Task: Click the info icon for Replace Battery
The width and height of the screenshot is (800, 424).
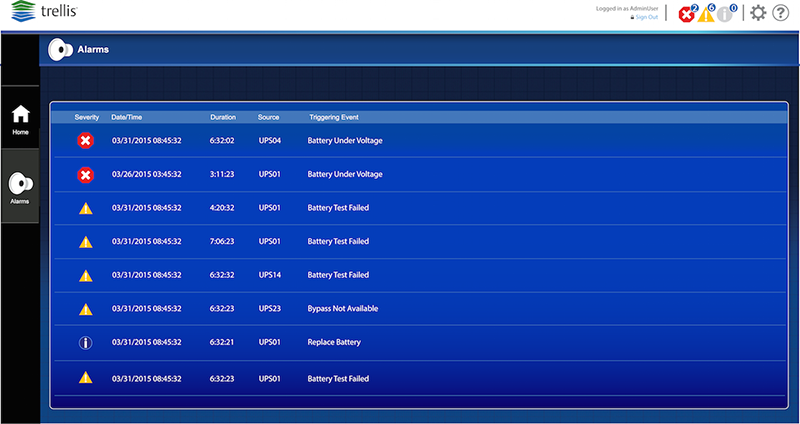Action: click(x=86, y=343)
